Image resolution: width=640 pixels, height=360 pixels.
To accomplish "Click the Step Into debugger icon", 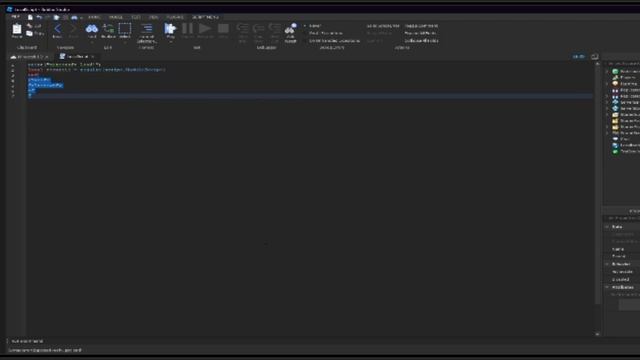I will click(x=242, y=28).
